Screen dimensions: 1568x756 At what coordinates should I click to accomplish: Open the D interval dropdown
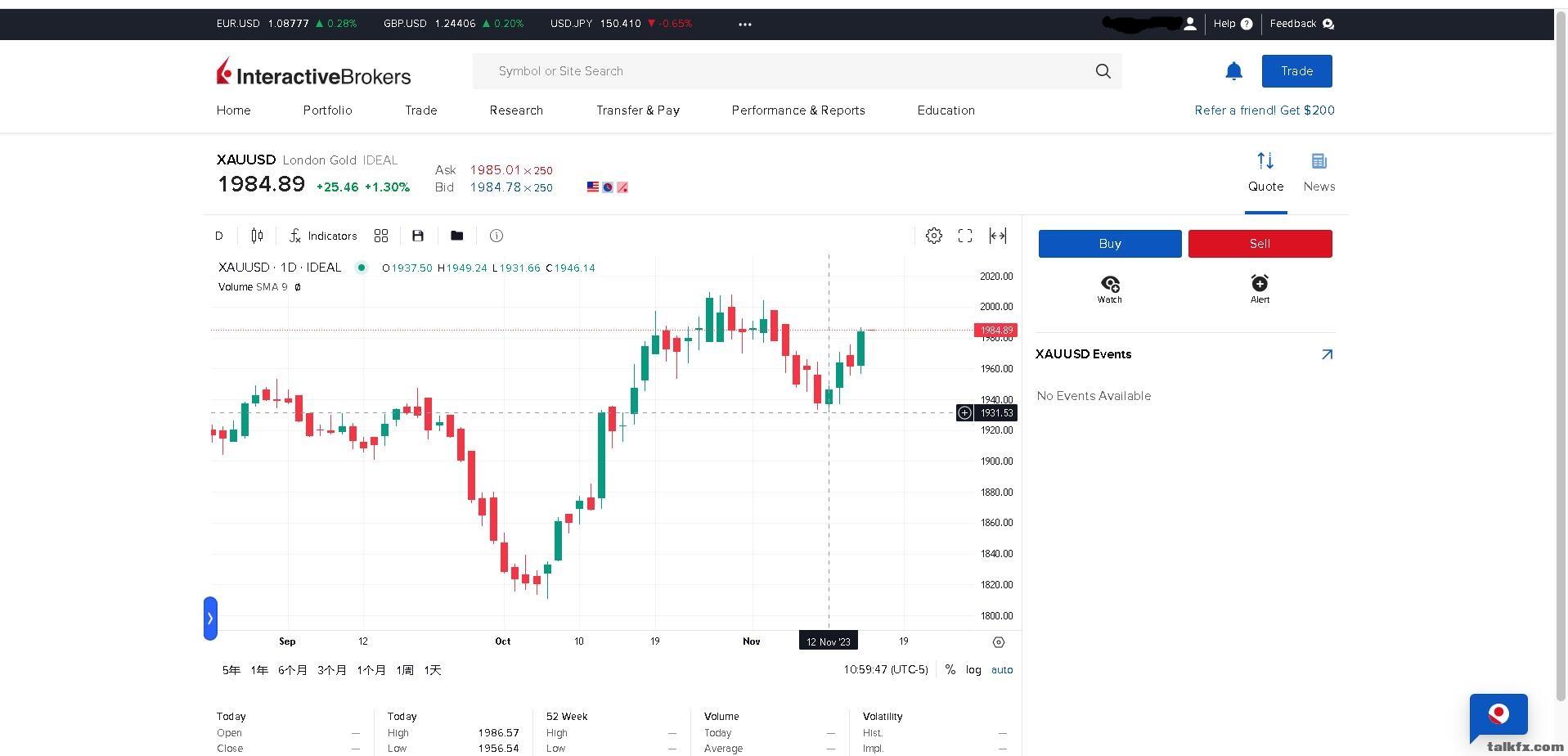tap(219, 236)
